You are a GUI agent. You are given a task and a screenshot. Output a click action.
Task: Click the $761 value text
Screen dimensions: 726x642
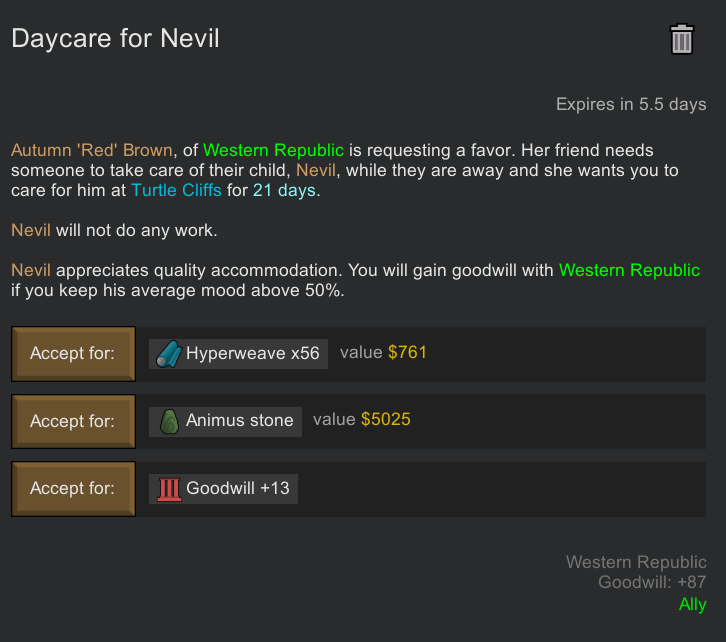407,352
